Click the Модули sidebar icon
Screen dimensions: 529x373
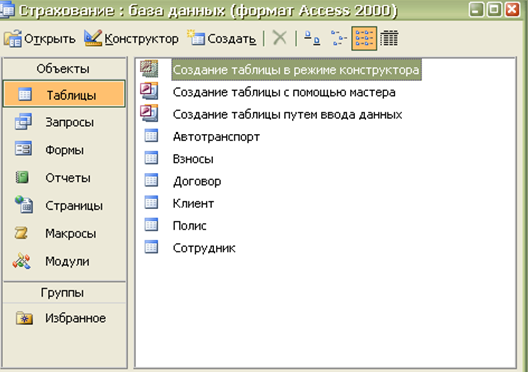[x=22, y=261]
